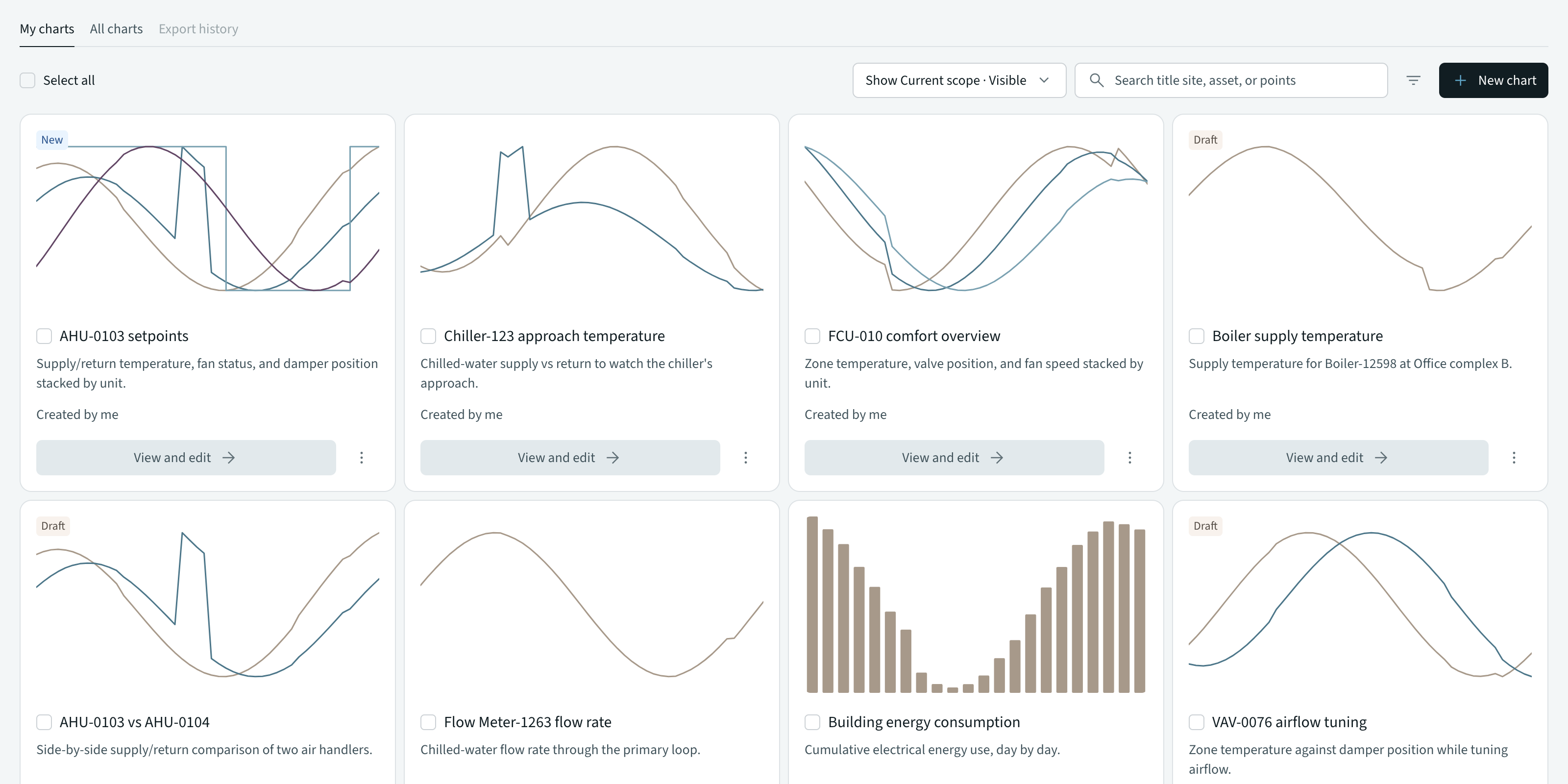The height and width of the screenshot is (784, 1568).
Task: Open the Flow Meter-1263 flow rate chart thumbnail
Action: coord(591,604)
